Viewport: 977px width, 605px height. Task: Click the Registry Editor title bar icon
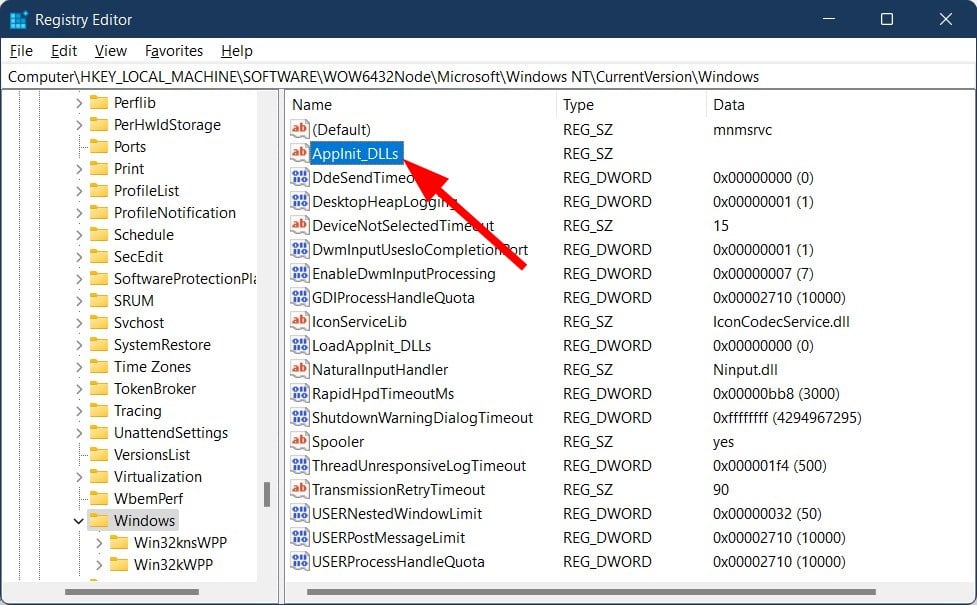pos(18,19)
